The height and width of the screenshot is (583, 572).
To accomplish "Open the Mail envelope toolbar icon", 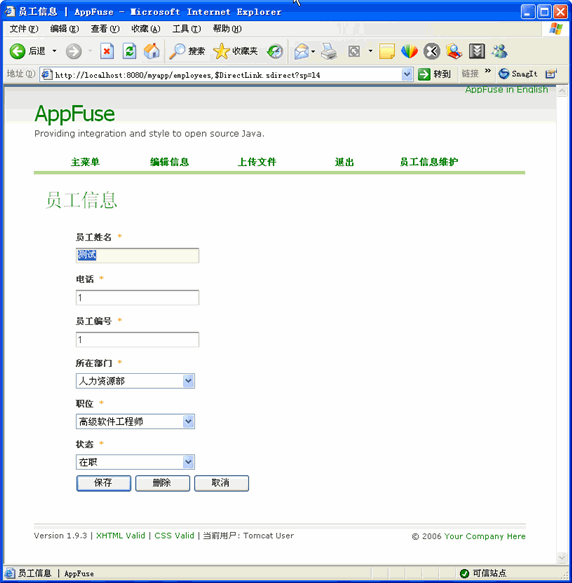I will click(x=302, y=51).
